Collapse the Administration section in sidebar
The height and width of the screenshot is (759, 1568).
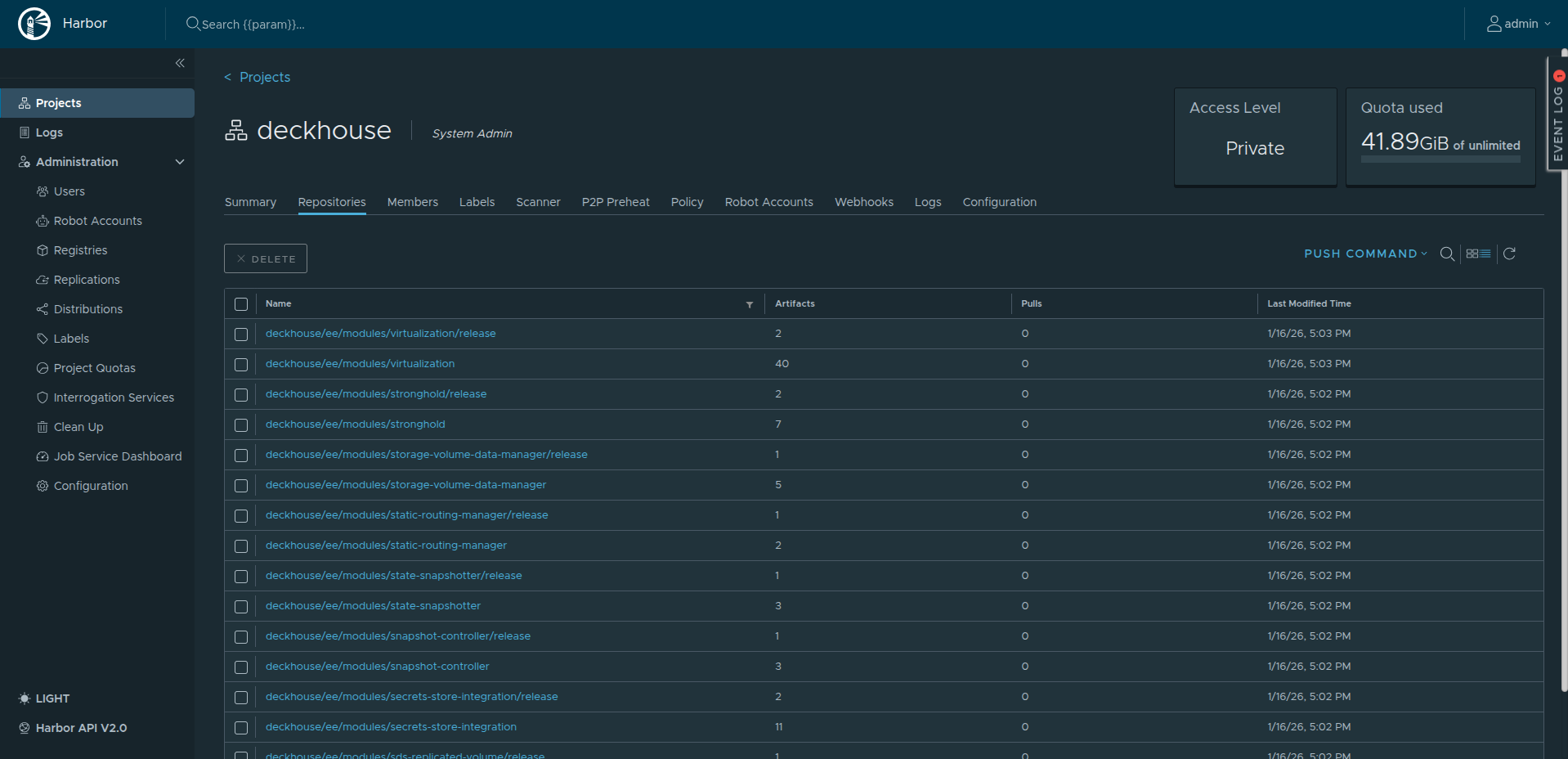click(x=180, y=162)
